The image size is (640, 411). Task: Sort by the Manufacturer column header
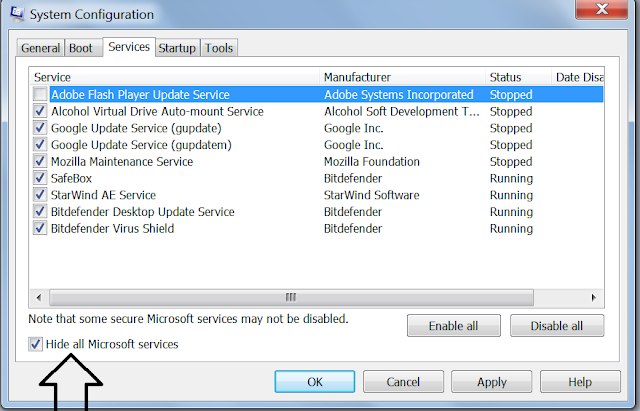(x=402, y=77)
